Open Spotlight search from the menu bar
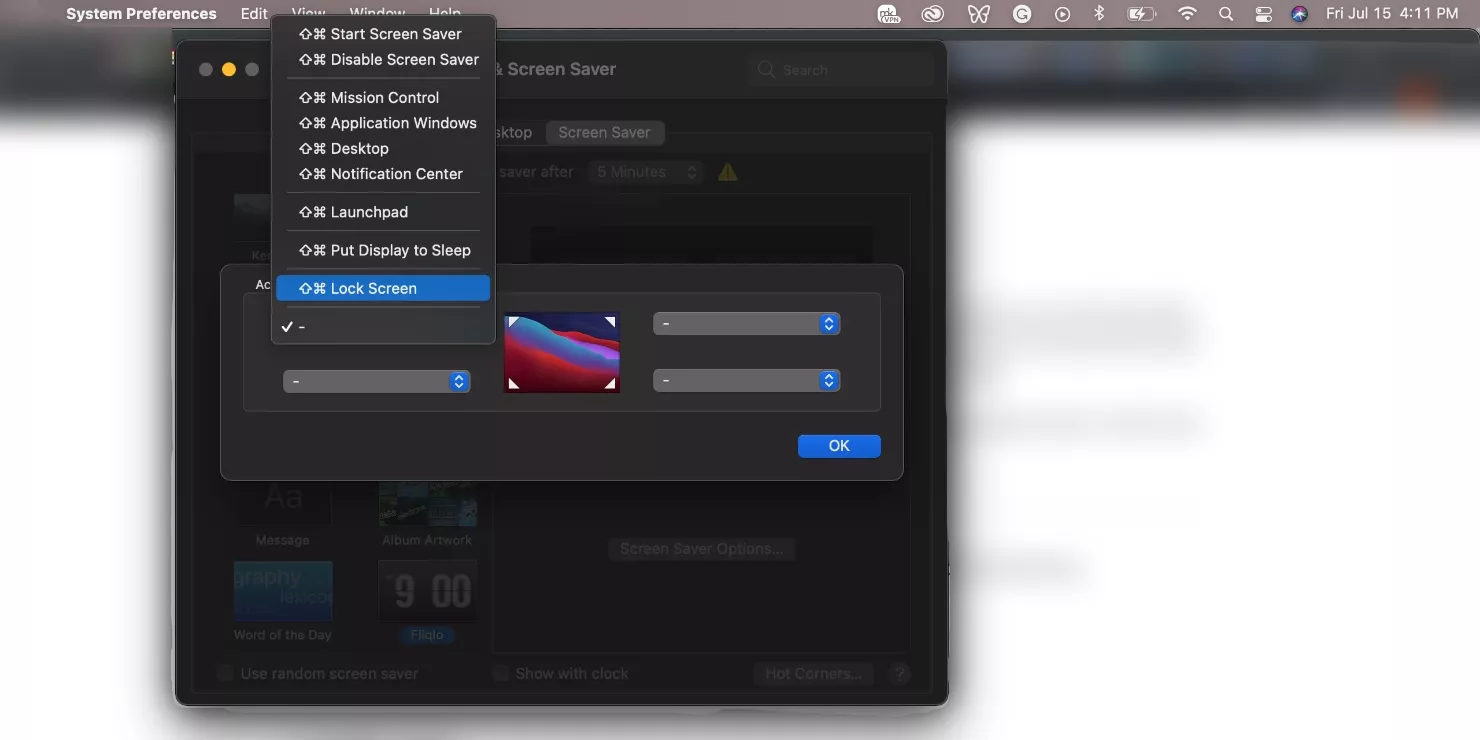 (x=1226, y=14)
